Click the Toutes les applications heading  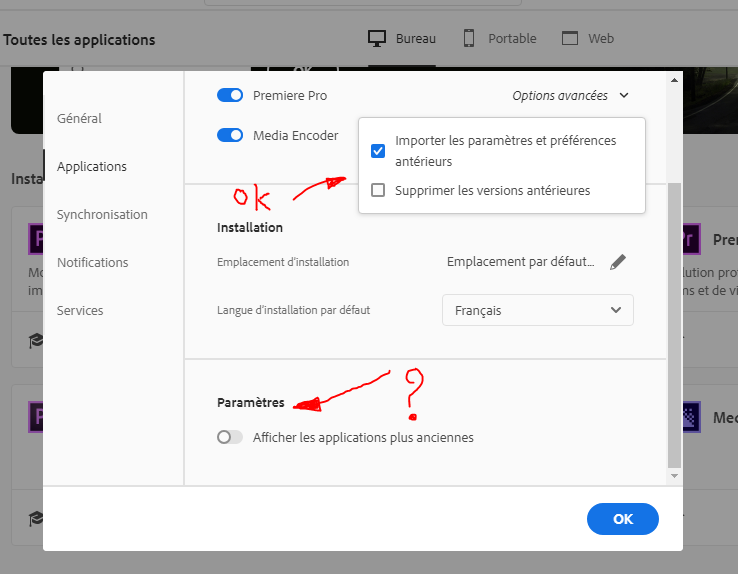79,40
